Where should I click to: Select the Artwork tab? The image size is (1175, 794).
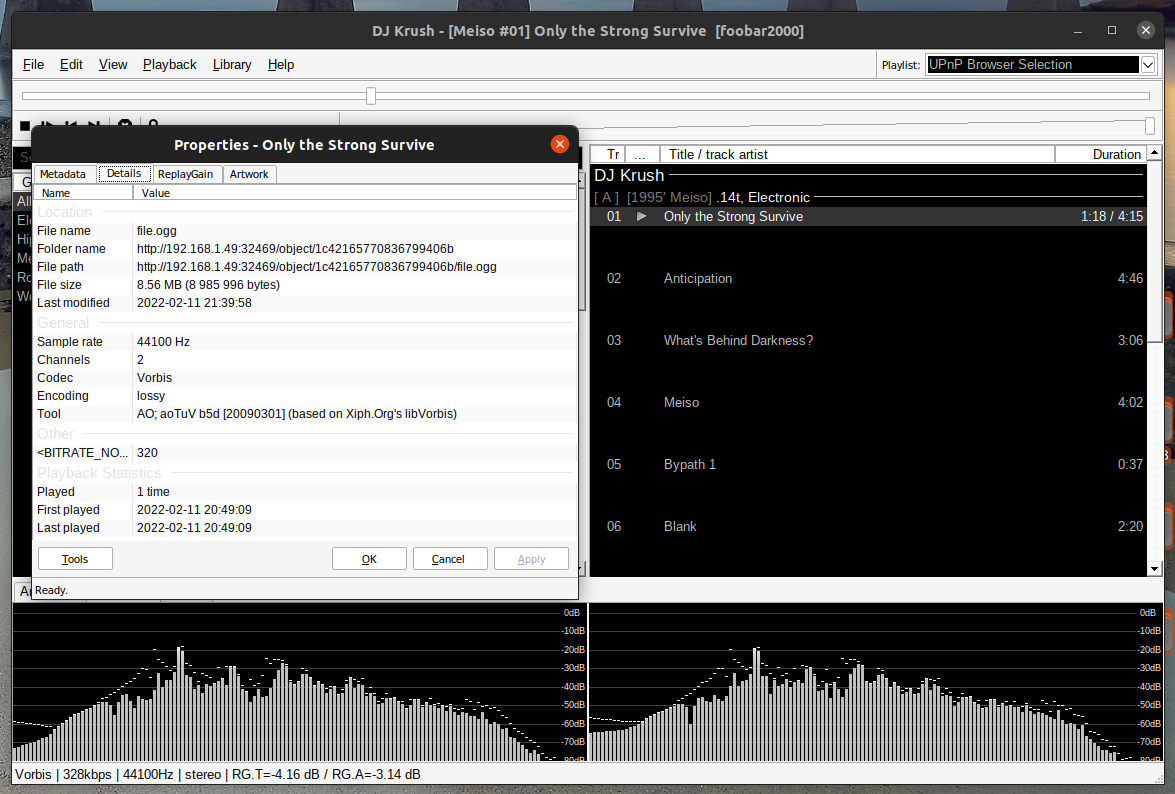249,174
